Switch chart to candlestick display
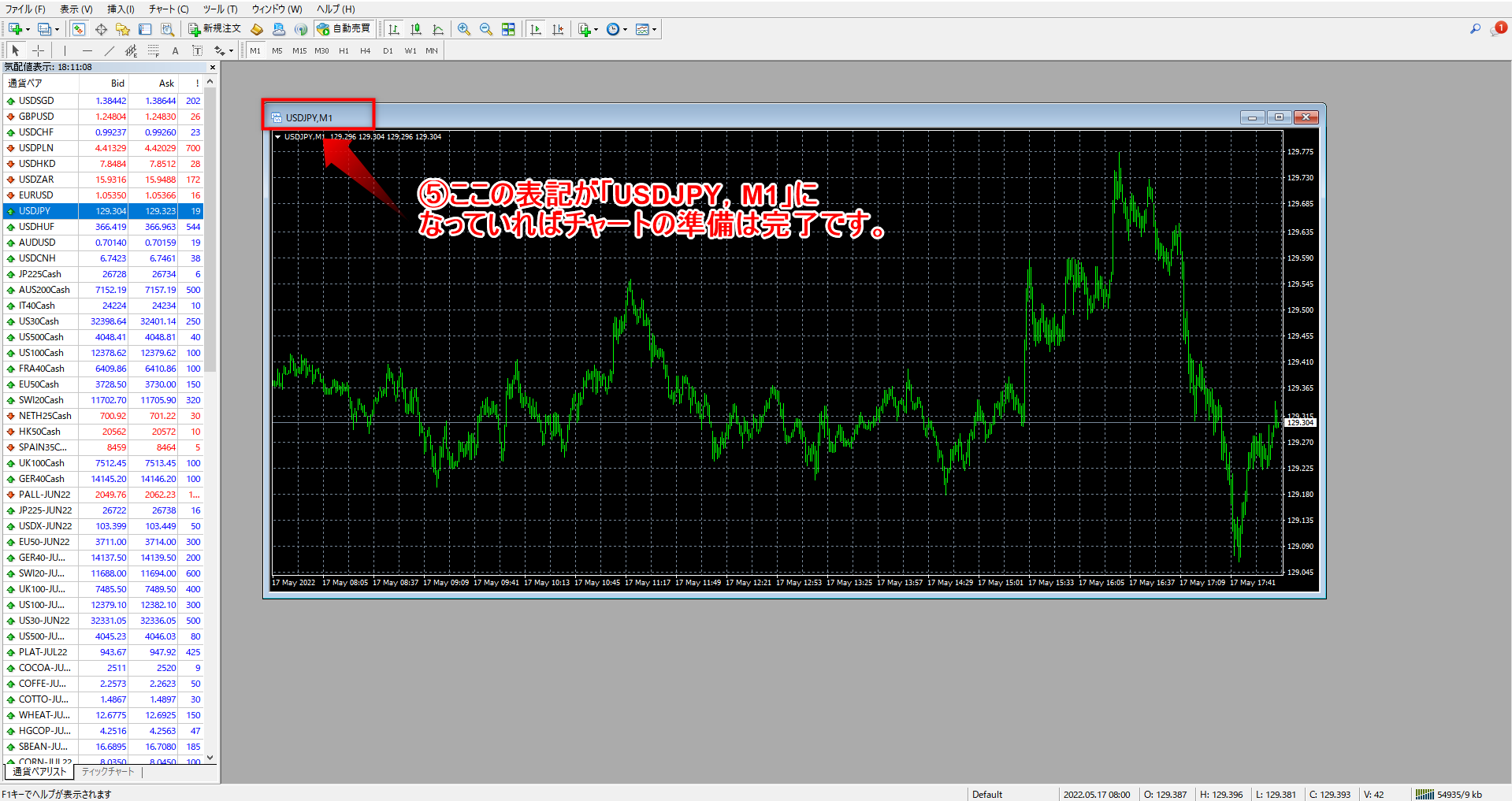Screen dimensions: 1512x801 (416, 29)
